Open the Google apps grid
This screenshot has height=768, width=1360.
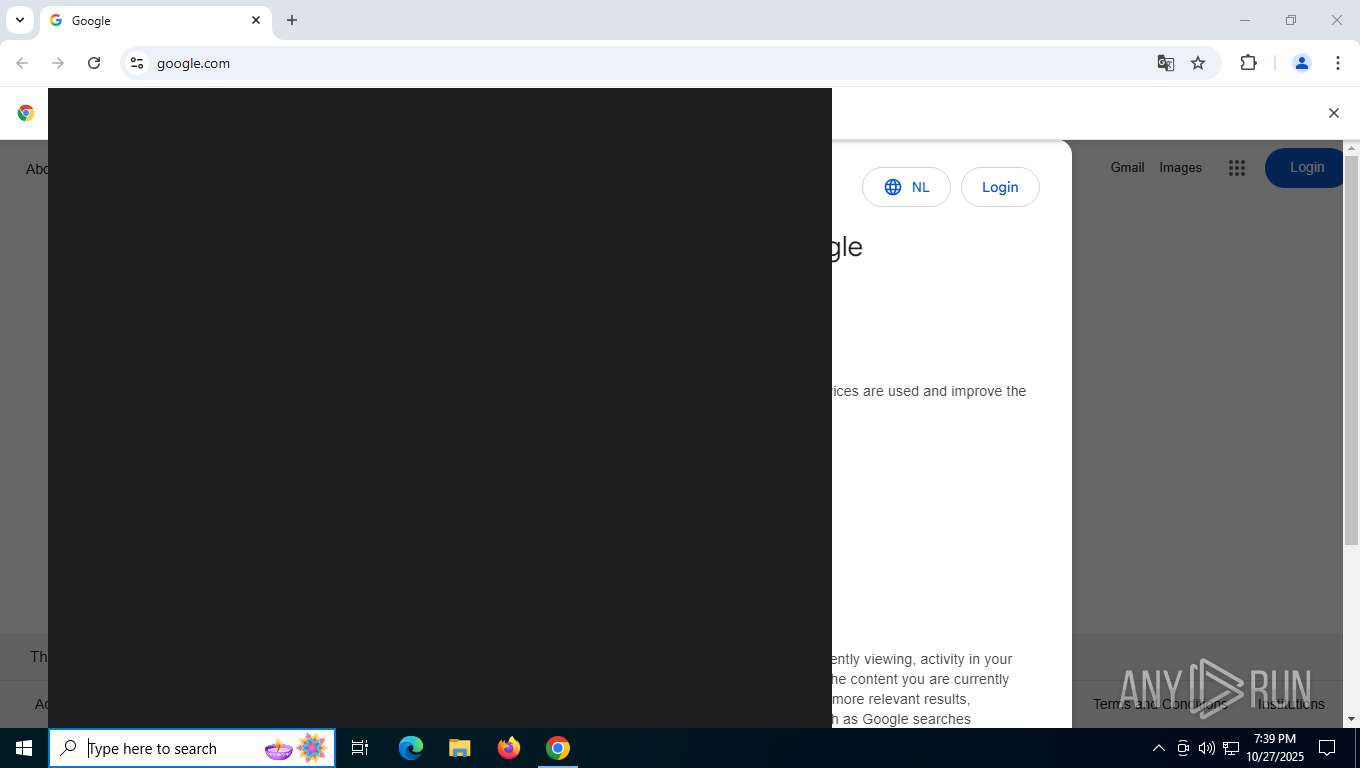pos(1237,168)
